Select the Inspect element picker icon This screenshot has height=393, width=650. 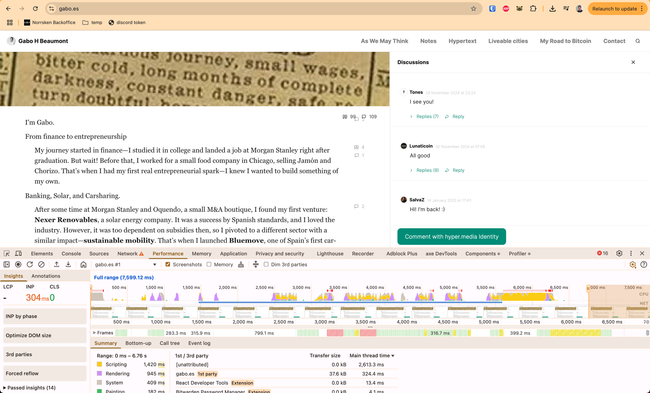[7, 253]
